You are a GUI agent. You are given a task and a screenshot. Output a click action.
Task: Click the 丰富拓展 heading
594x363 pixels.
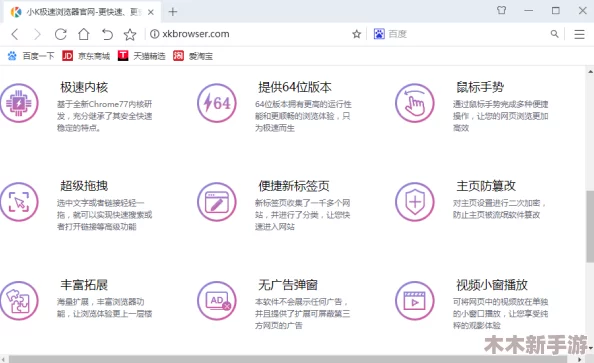click(84, 285)
